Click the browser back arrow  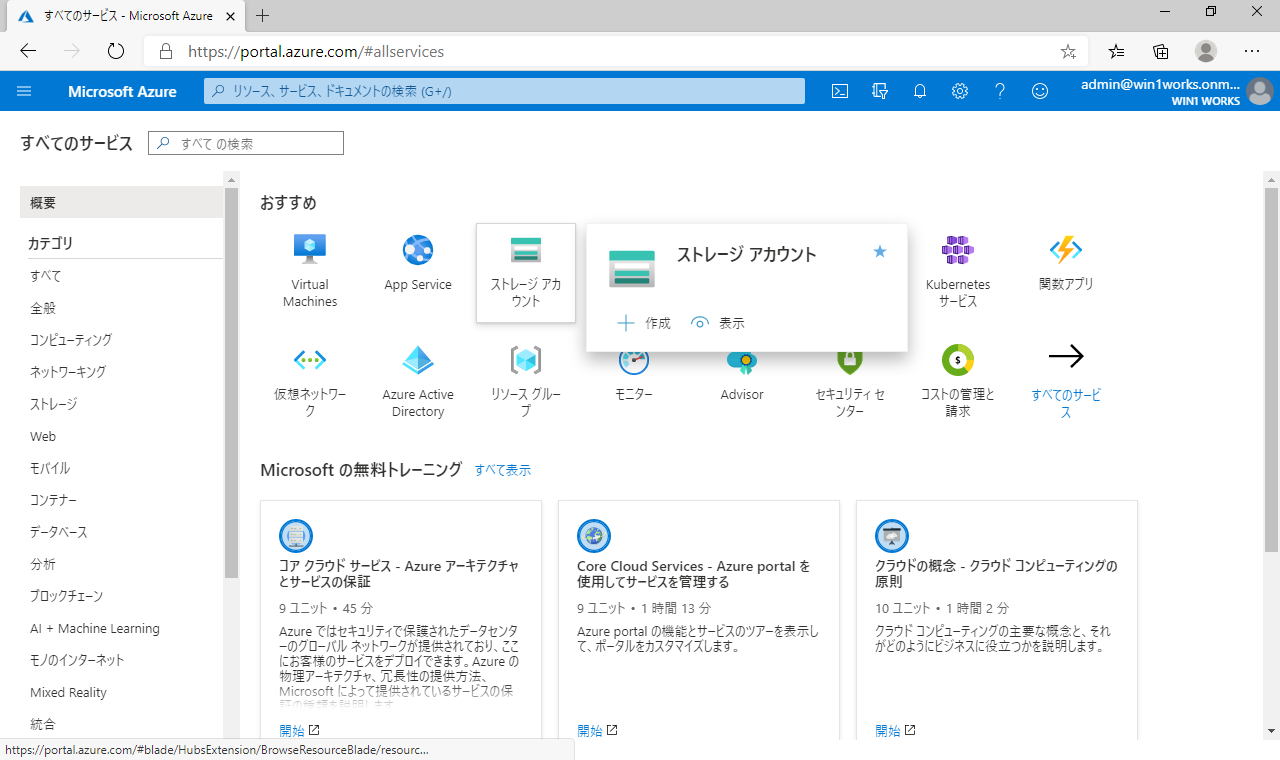[28, 51]
